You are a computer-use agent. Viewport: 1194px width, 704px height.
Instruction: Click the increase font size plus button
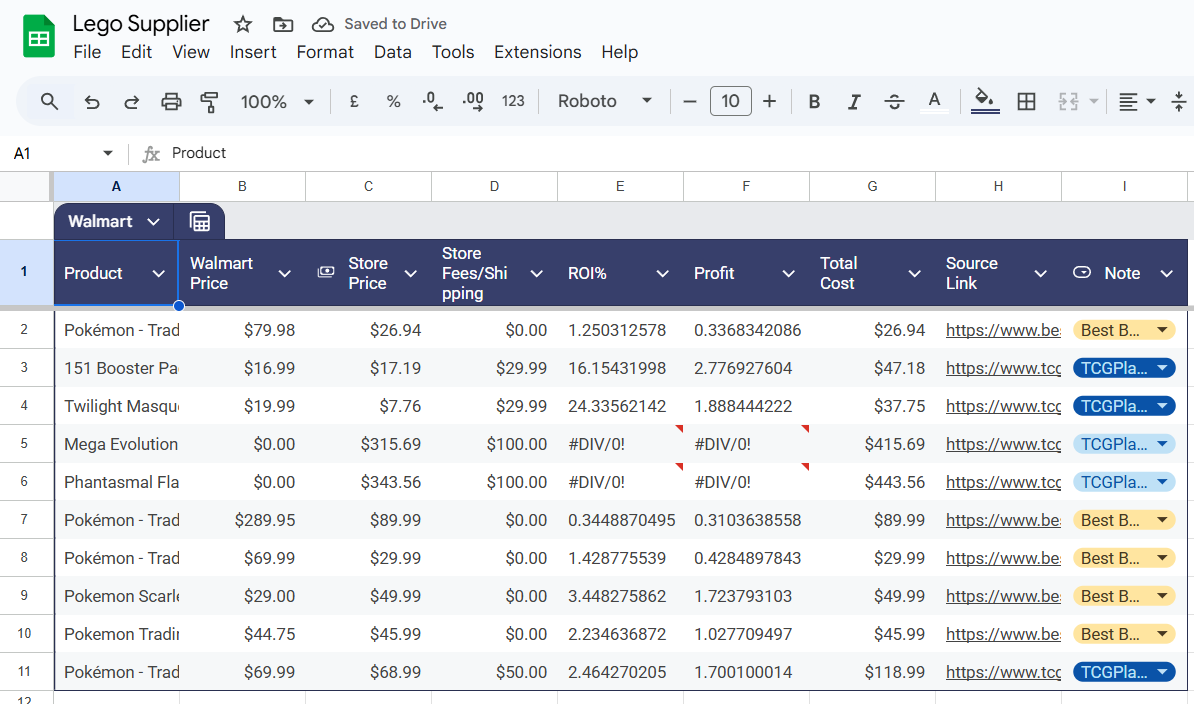(769, 101)
